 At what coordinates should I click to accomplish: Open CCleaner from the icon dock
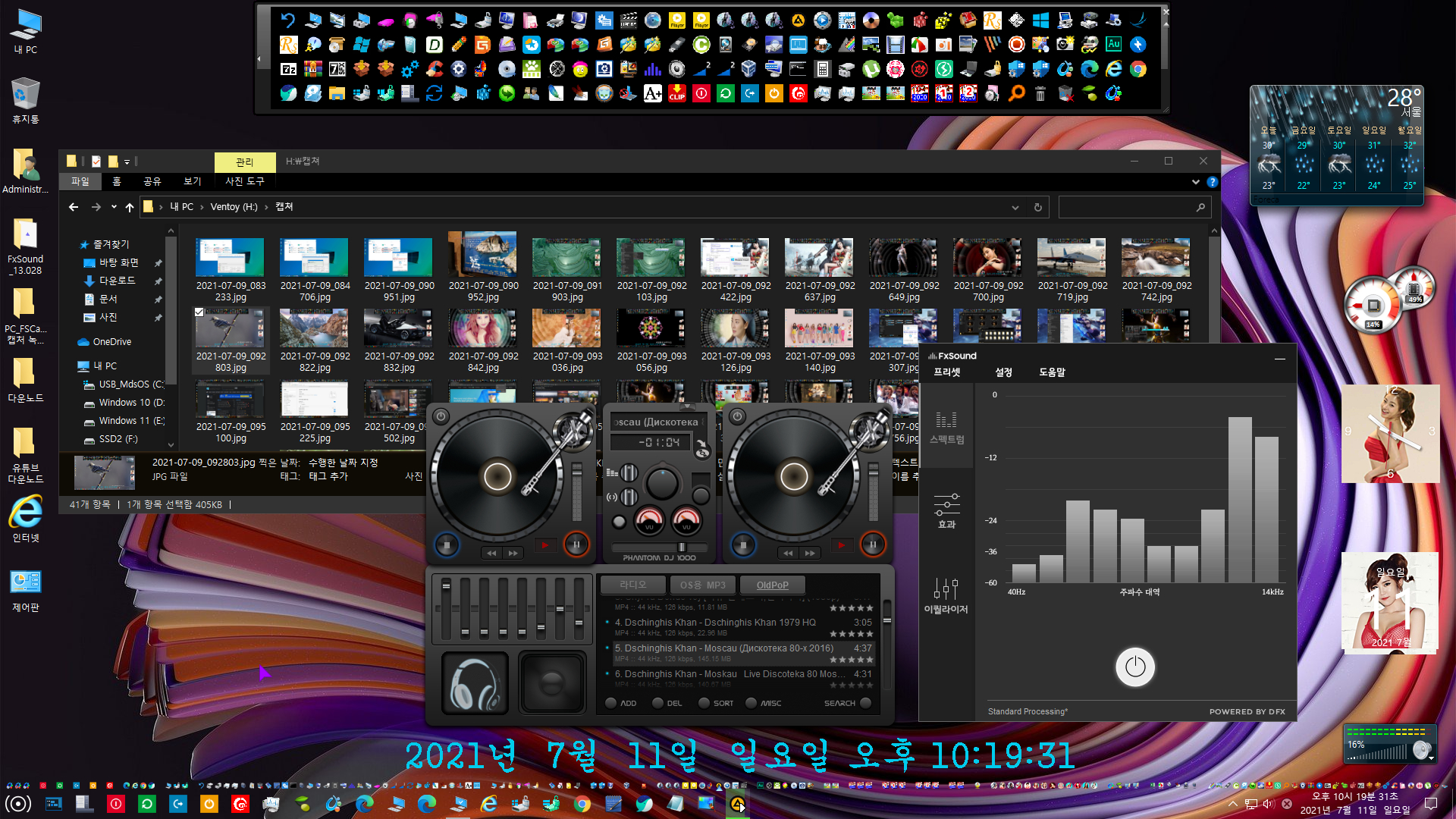point(434,69)
